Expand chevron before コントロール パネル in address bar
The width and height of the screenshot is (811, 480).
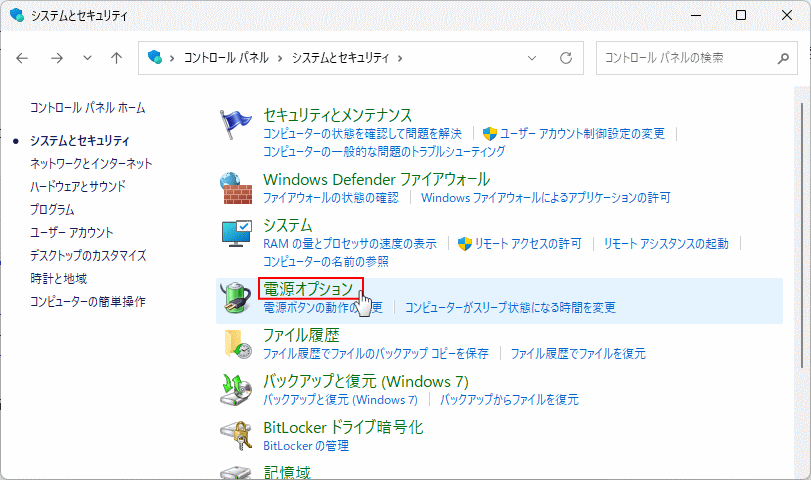172,58
